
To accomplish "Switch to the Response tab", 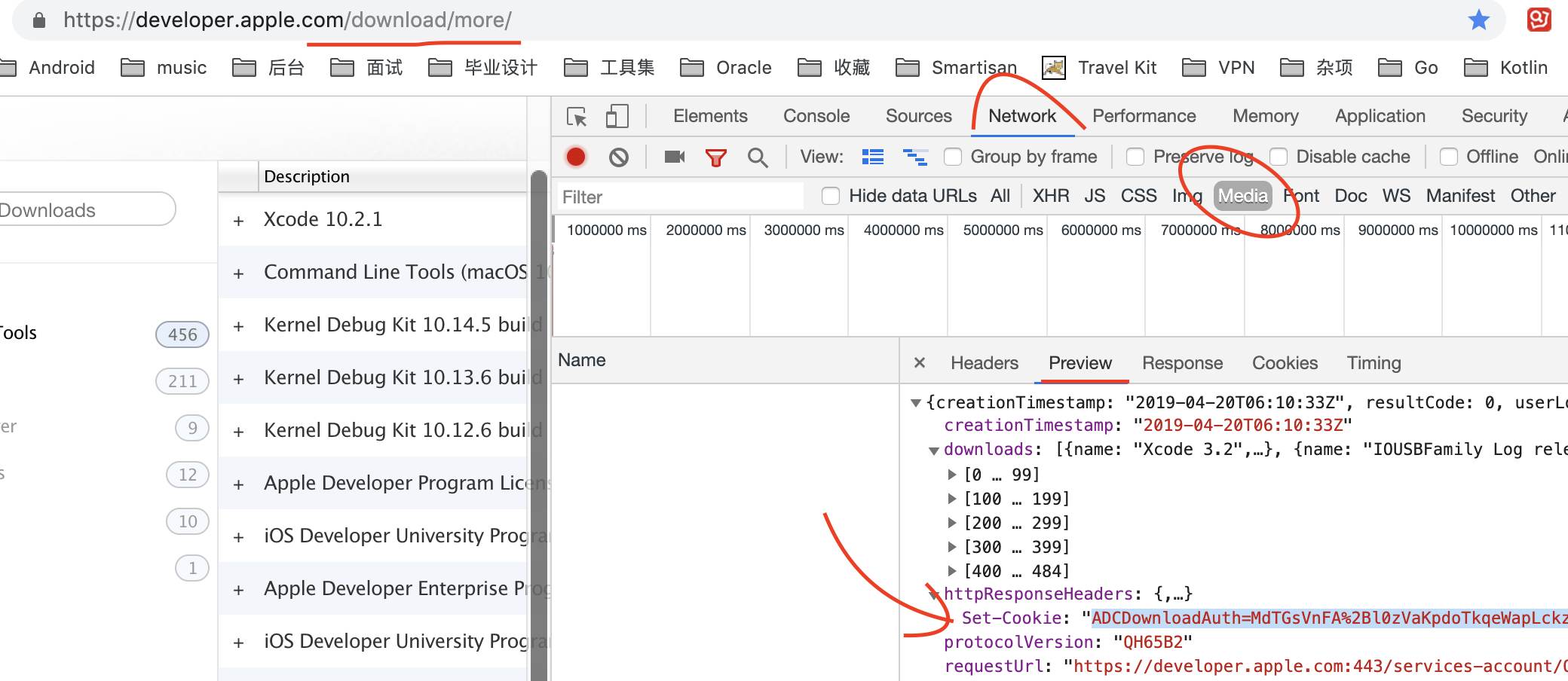I will point(1182,363).
